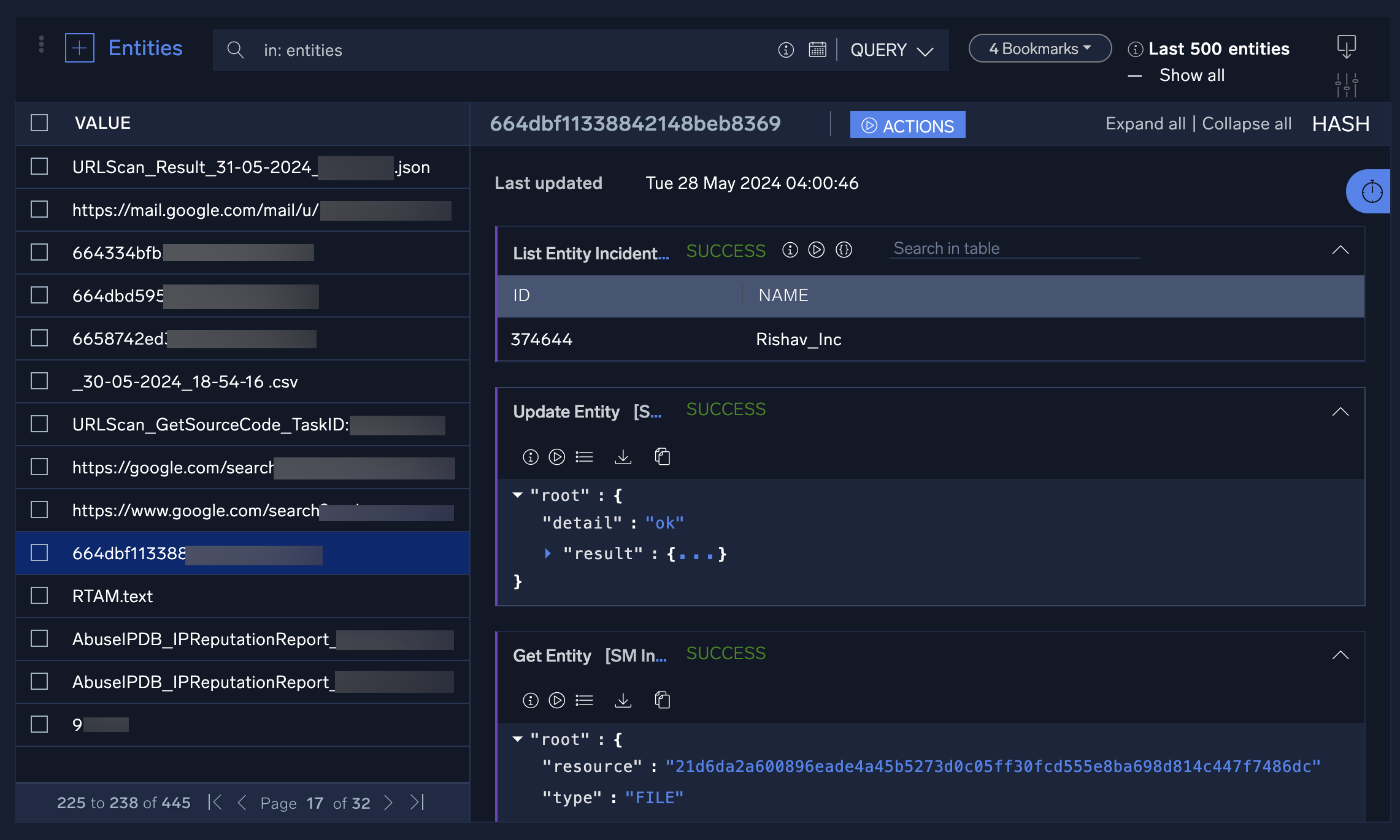Re-run the List Entity Incidents action
The image size is (1400, 840).
pos(816,250)
